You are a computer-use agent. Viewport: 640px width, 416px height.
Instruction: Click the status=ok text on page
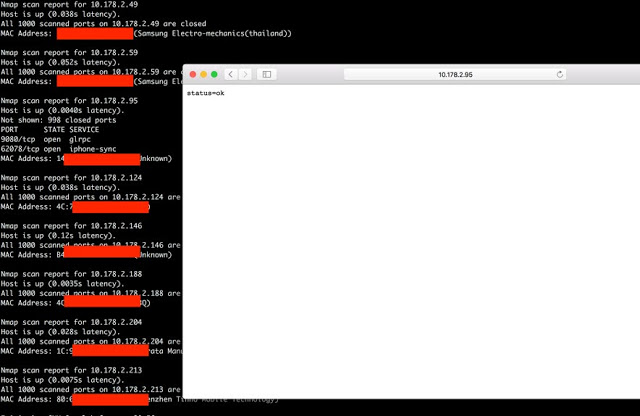pyautogui.click(x=205, y=93)
